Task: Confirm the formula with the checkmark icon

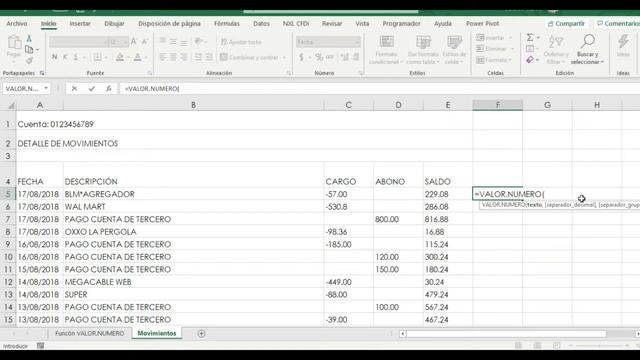Action: point(91,89)
